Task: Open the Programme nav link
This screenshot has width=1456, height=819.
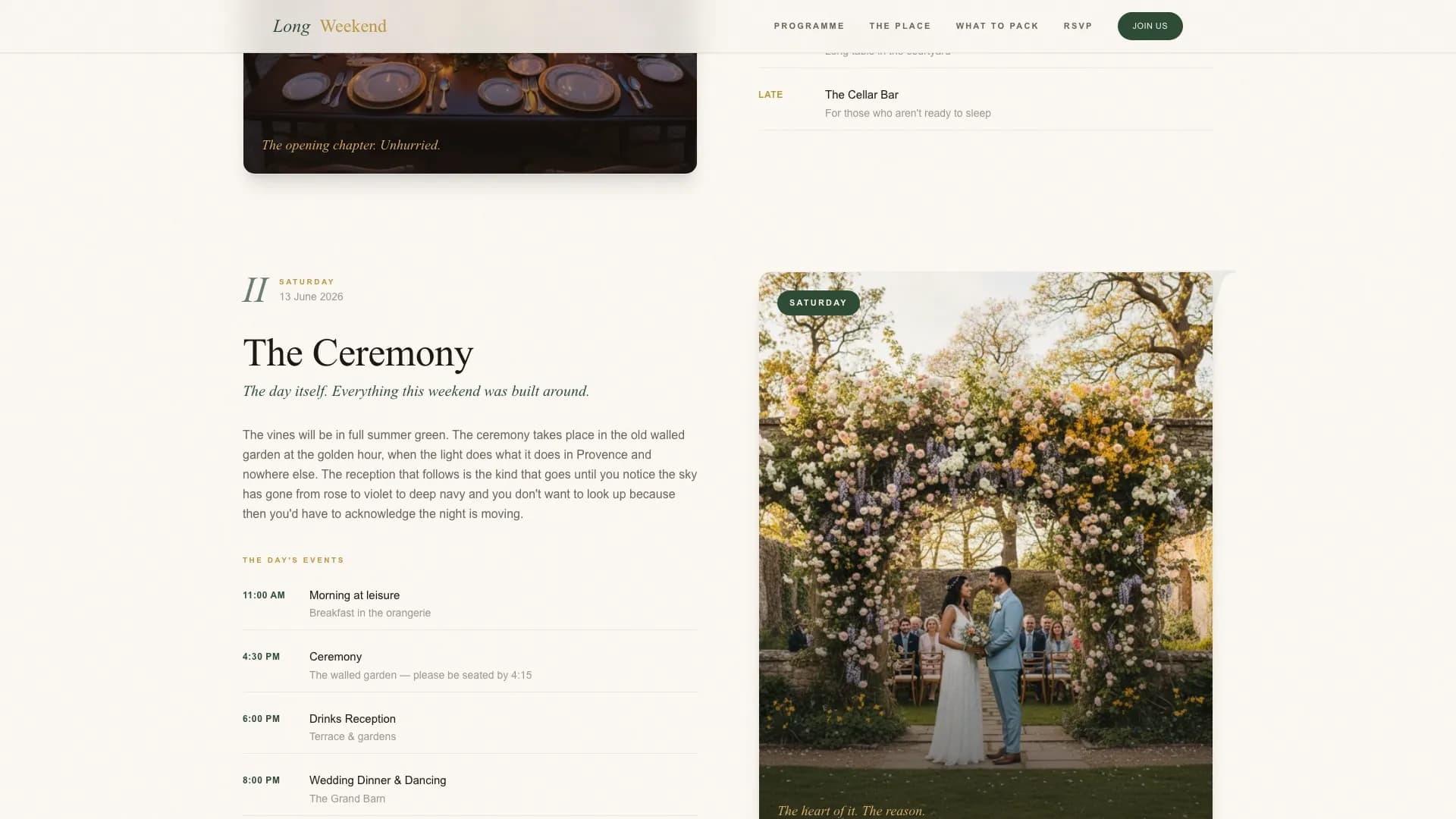Action: [x=808, y=26]
